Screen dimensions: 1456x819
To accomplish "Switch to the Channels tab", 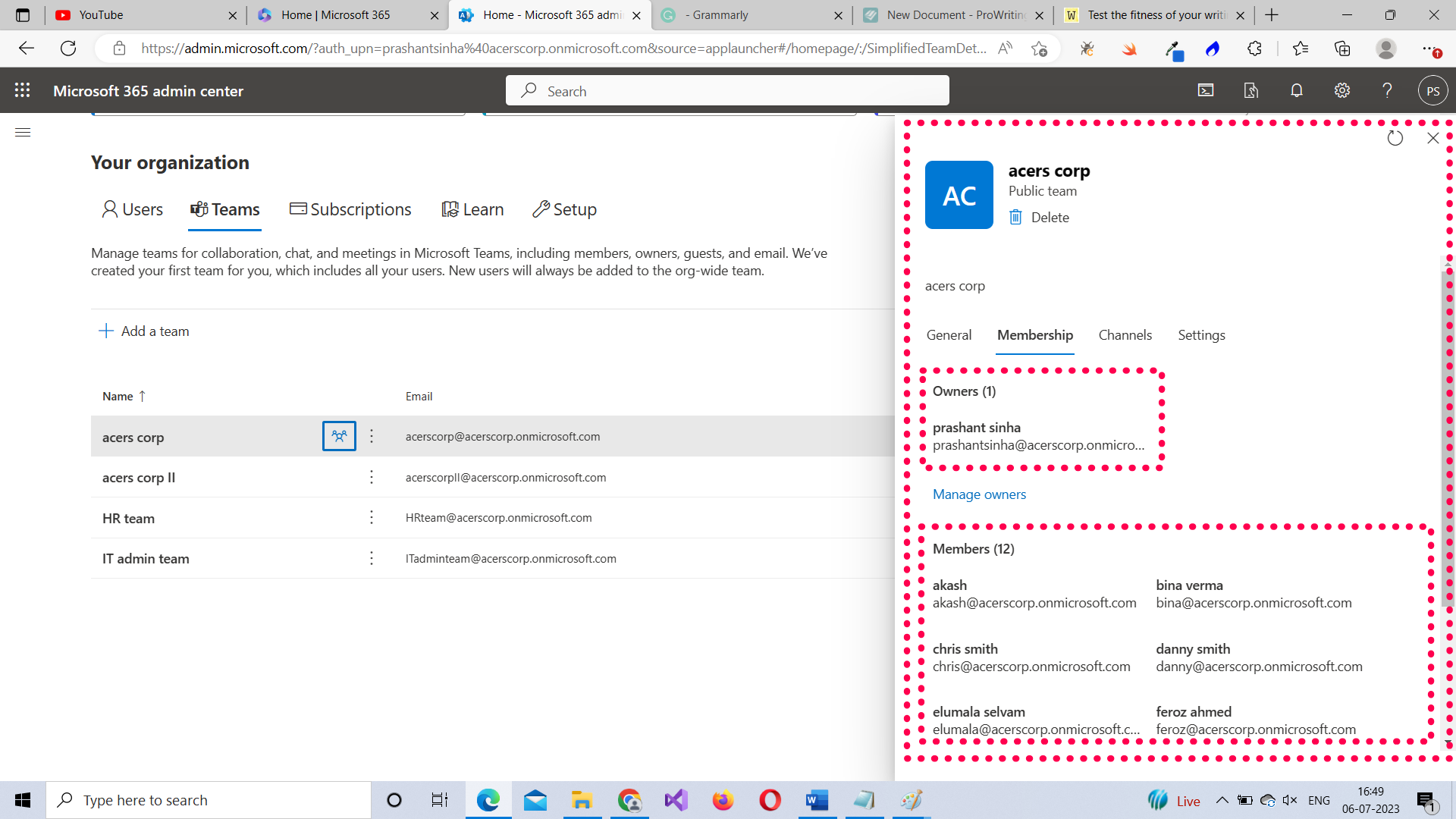I will click(x=1125, y=335).
